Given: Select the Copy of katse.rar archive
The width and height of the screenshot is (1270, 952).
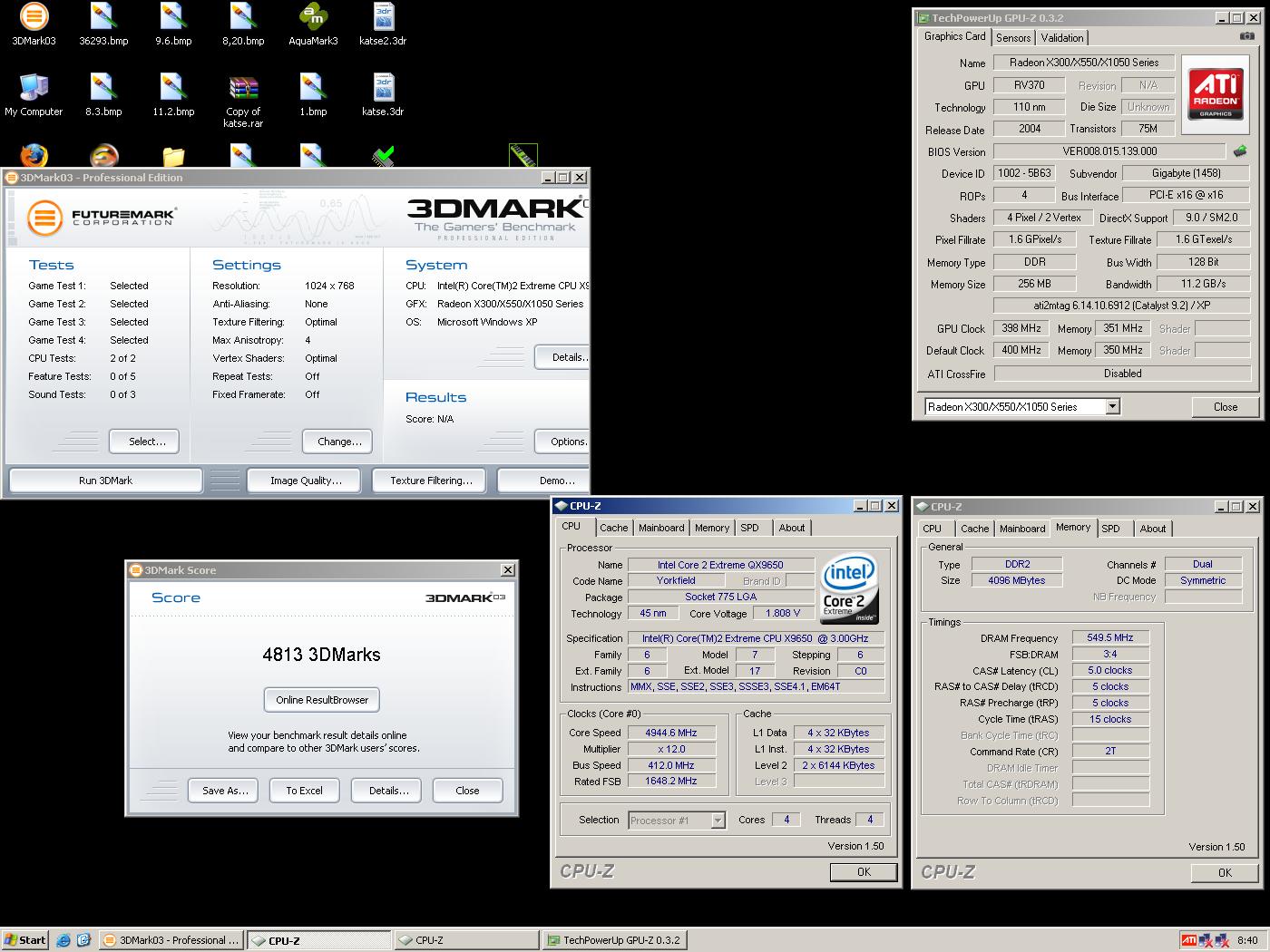Looking at the screenshot, I should click(243, 101).
